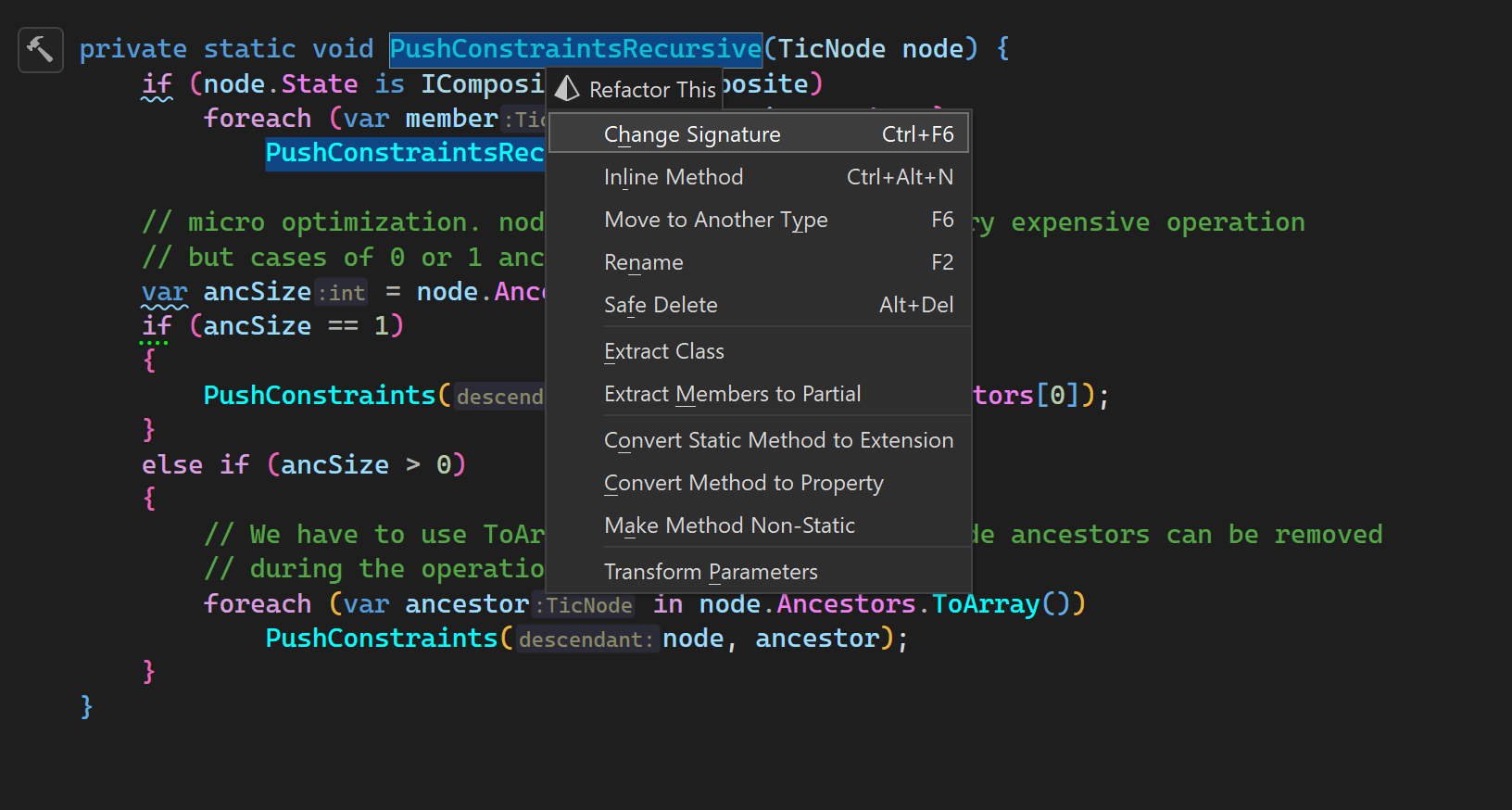Click the hammer quick-actions icon
The image size is (1512, 810).
coord(40,49)
